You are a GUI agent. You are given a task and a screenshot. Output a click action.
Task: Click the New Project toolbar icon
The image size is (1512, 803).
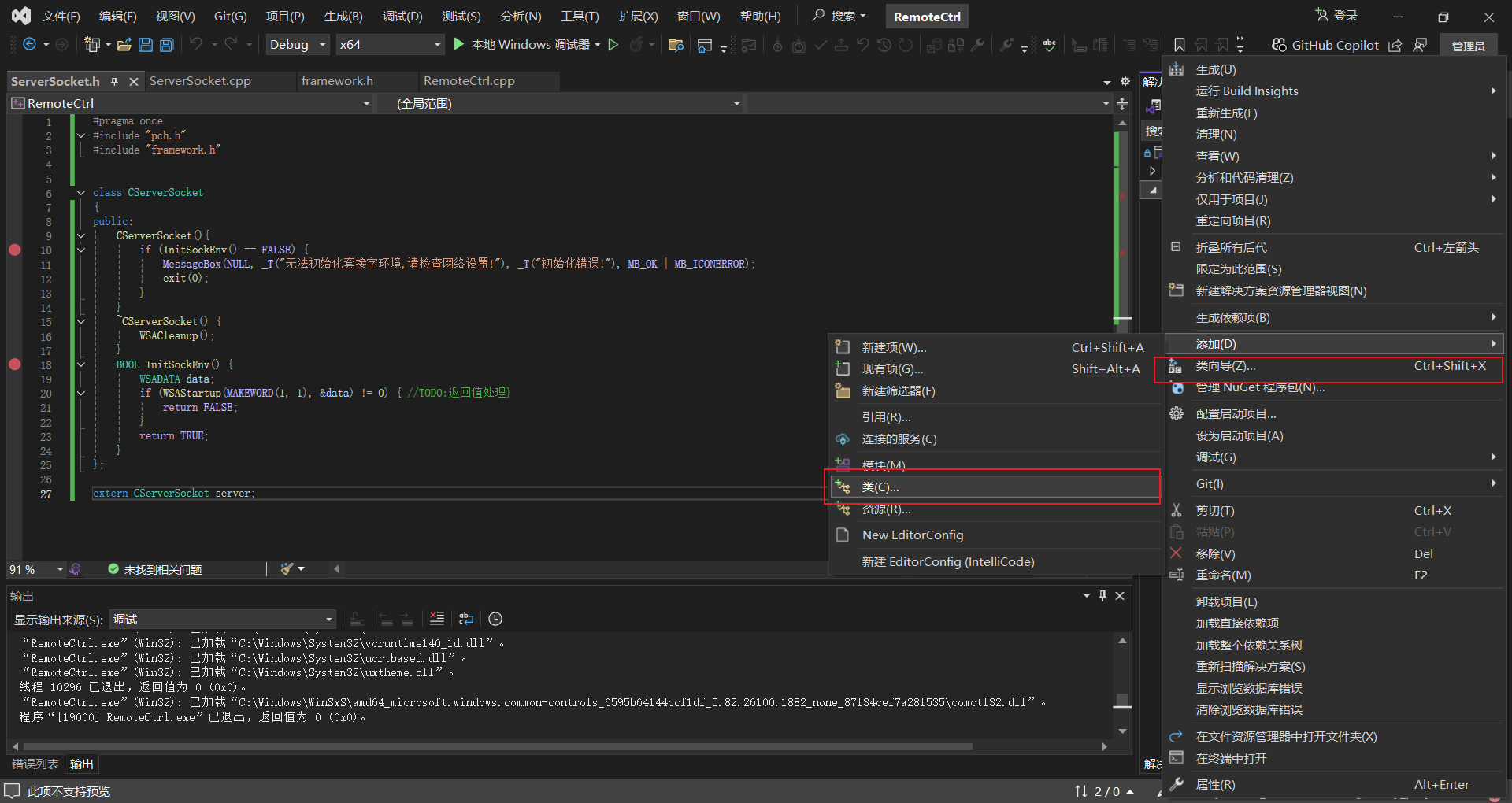coord(92,45)
